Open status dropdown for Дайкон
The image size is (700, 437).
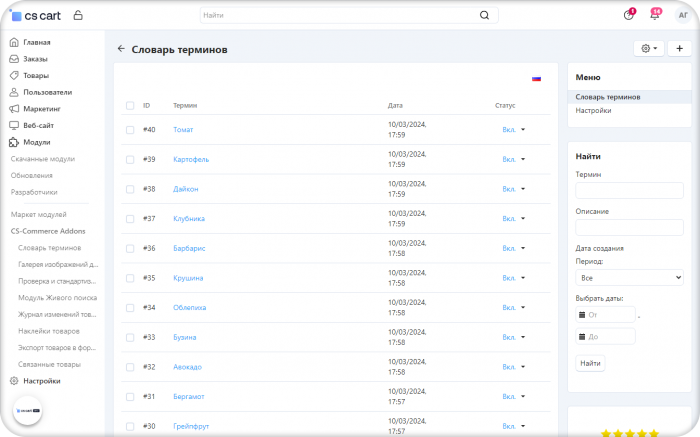(x=513, y=189)
